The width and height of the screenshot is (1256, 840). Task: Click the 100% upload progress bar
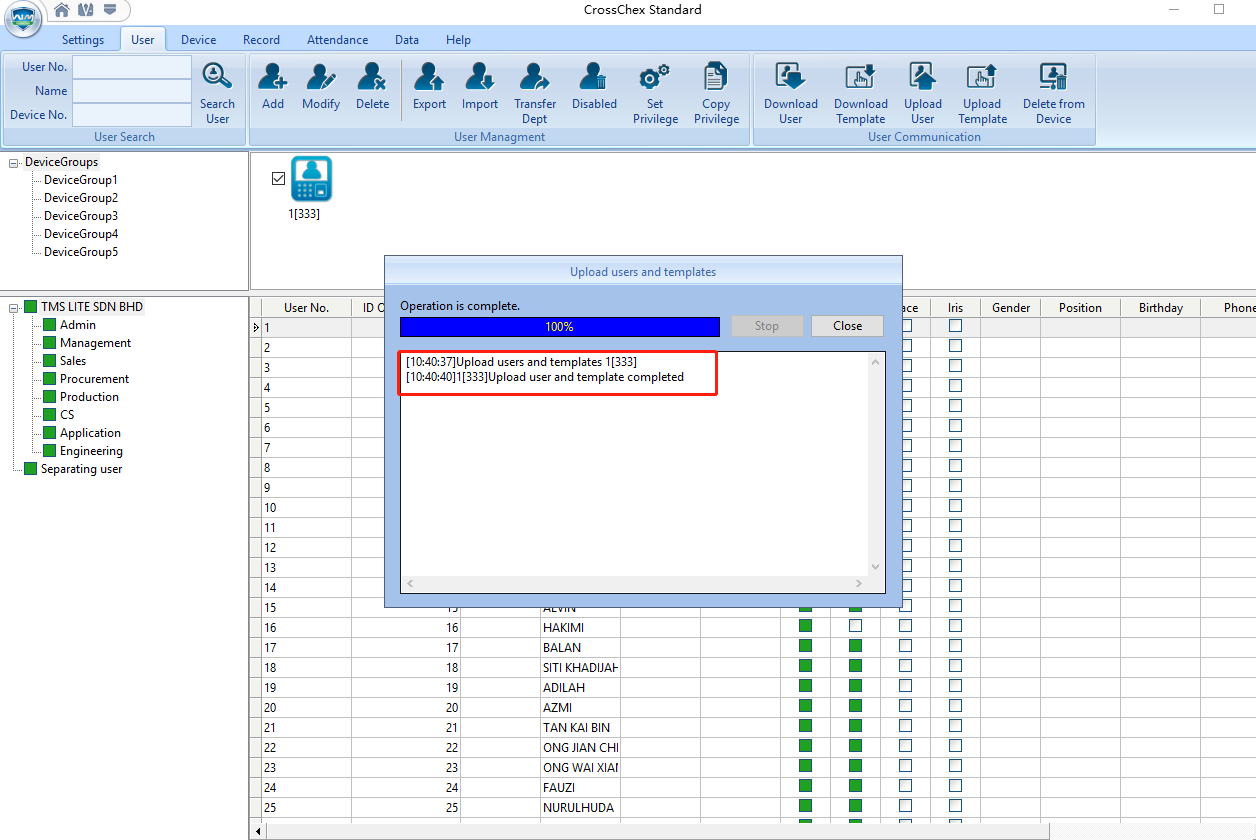point(559,327)
